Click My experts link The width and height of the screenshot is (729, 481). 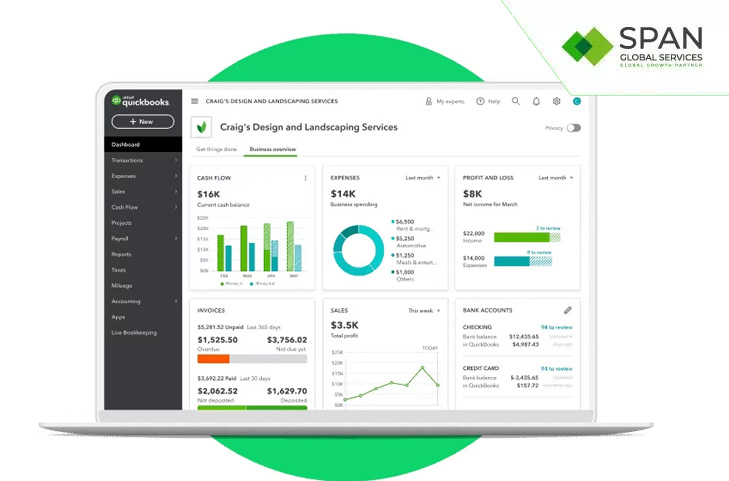pos(450,101)
